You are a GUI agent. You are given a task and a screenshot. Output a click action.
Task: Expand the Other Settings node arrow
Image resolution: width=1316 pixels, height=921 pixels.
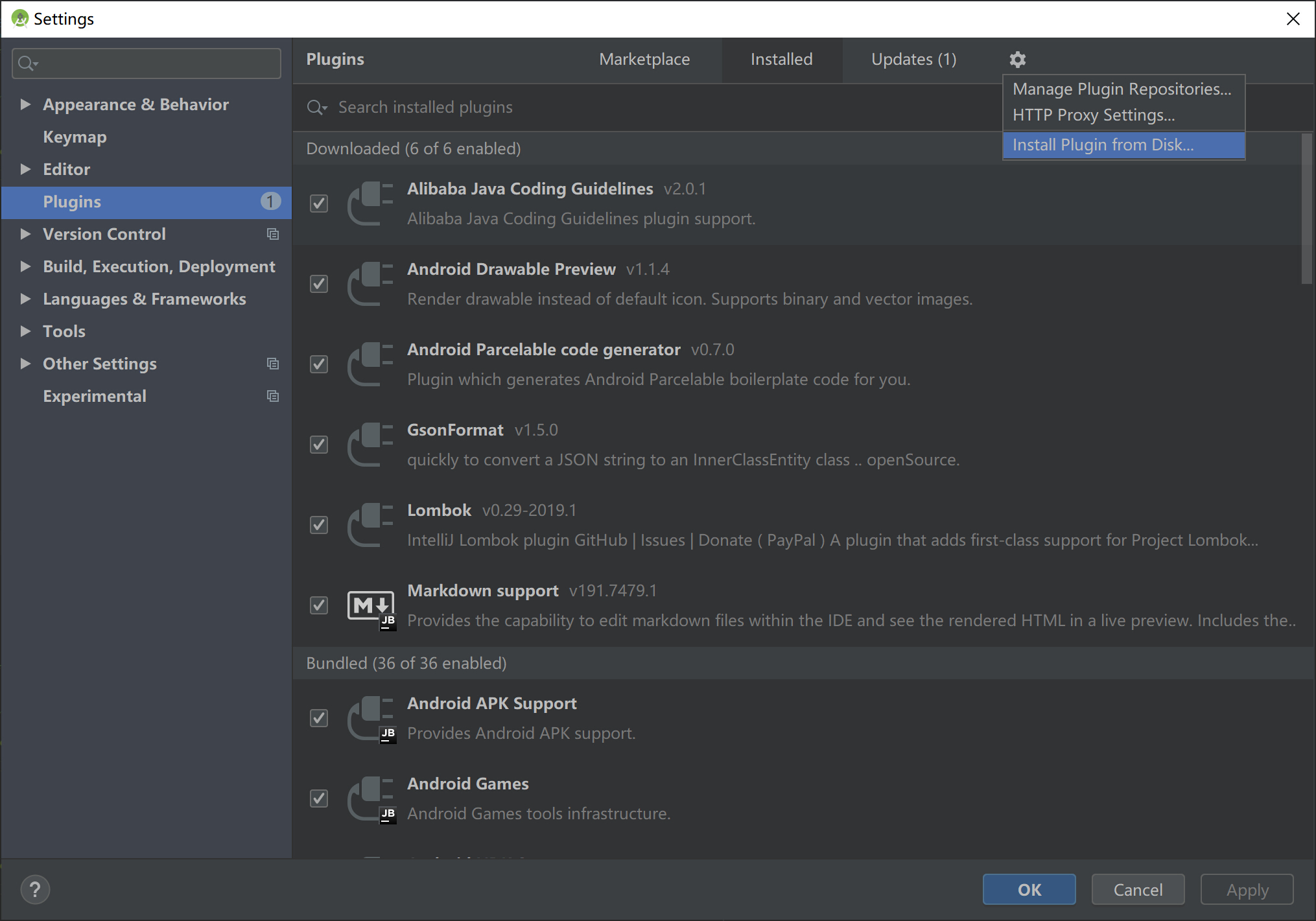(x=25, y=364)
